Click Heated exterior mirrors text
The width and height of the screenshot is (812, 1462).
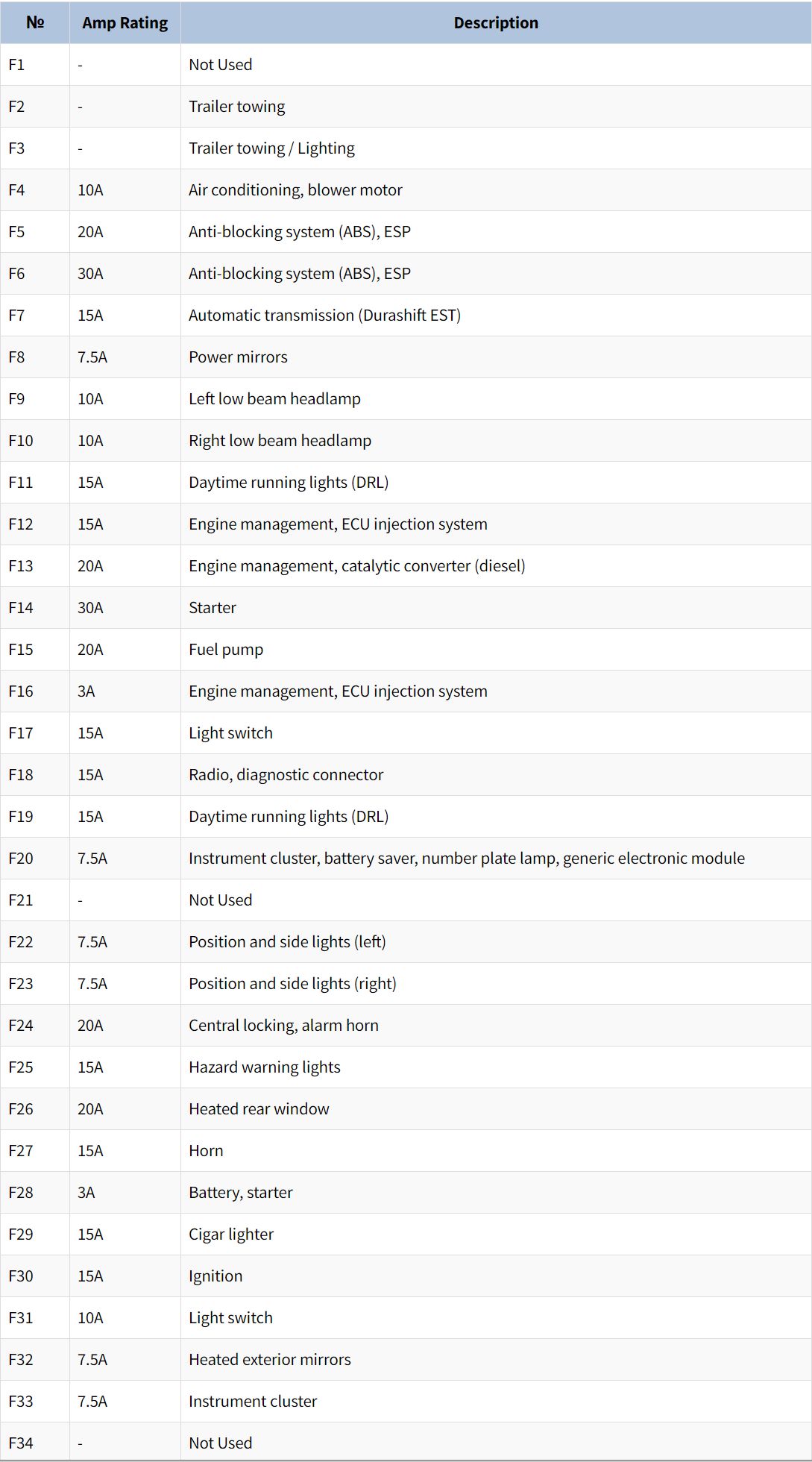point(270,1360)
